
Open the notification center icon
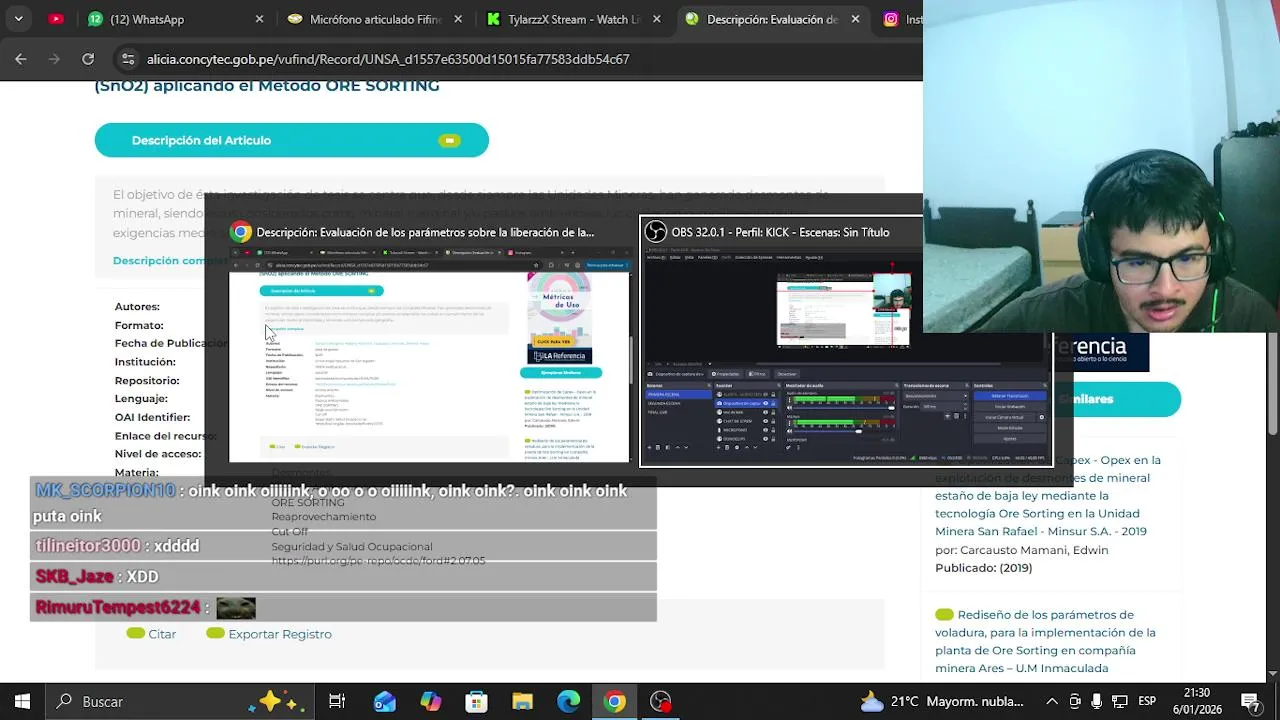(1250, 702)
